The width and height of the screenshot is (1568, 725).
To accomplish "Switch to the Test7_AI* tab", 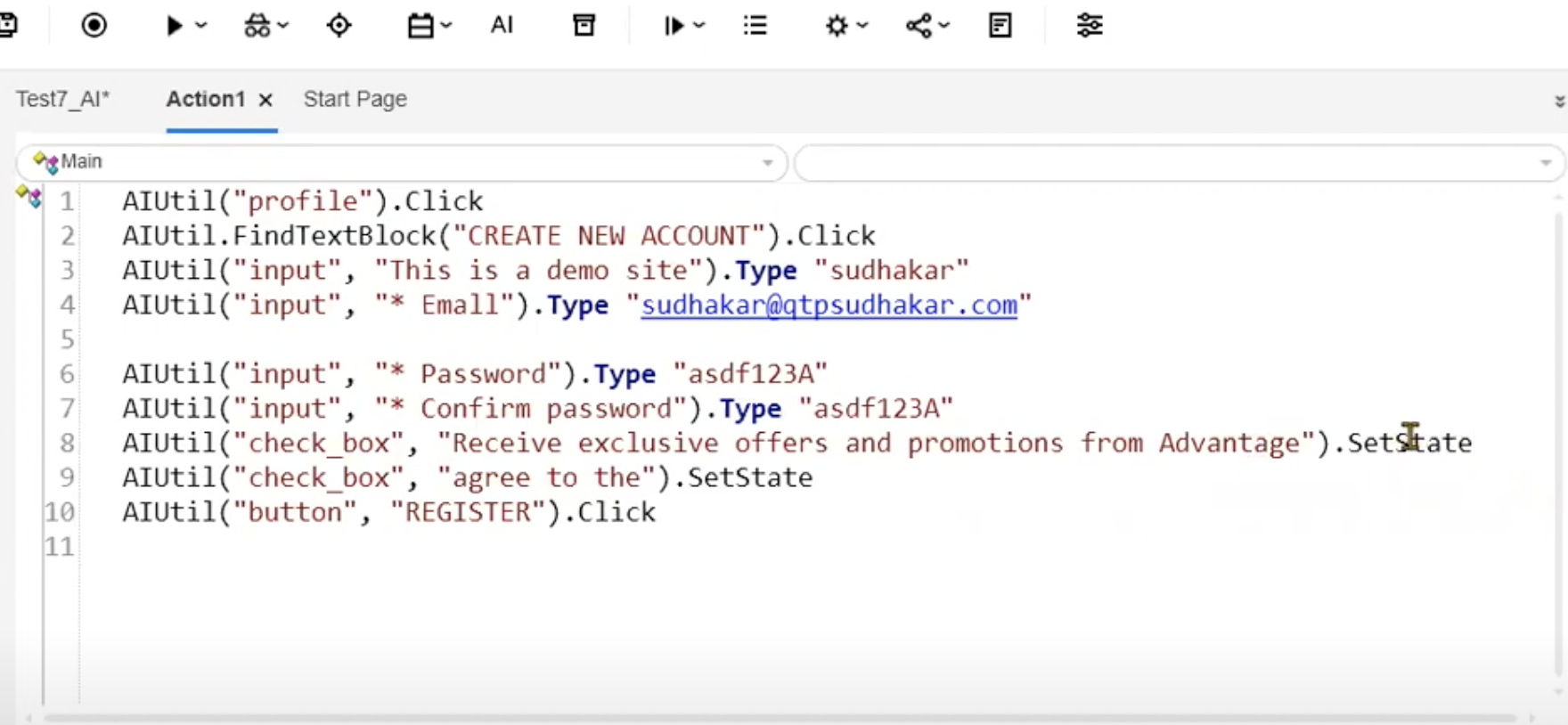I will 62,99.
